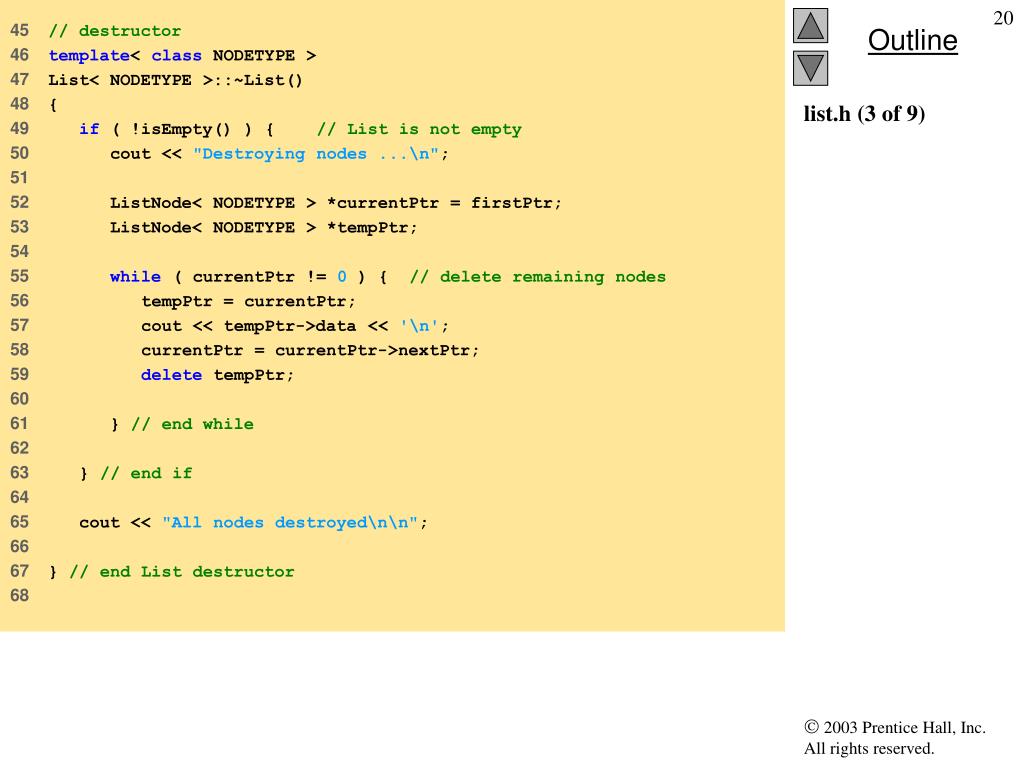1024x768 pixels.
Task: Click the '© 2003 Prentice Hall, Inc.' copyright text
Action: point(895,728)
